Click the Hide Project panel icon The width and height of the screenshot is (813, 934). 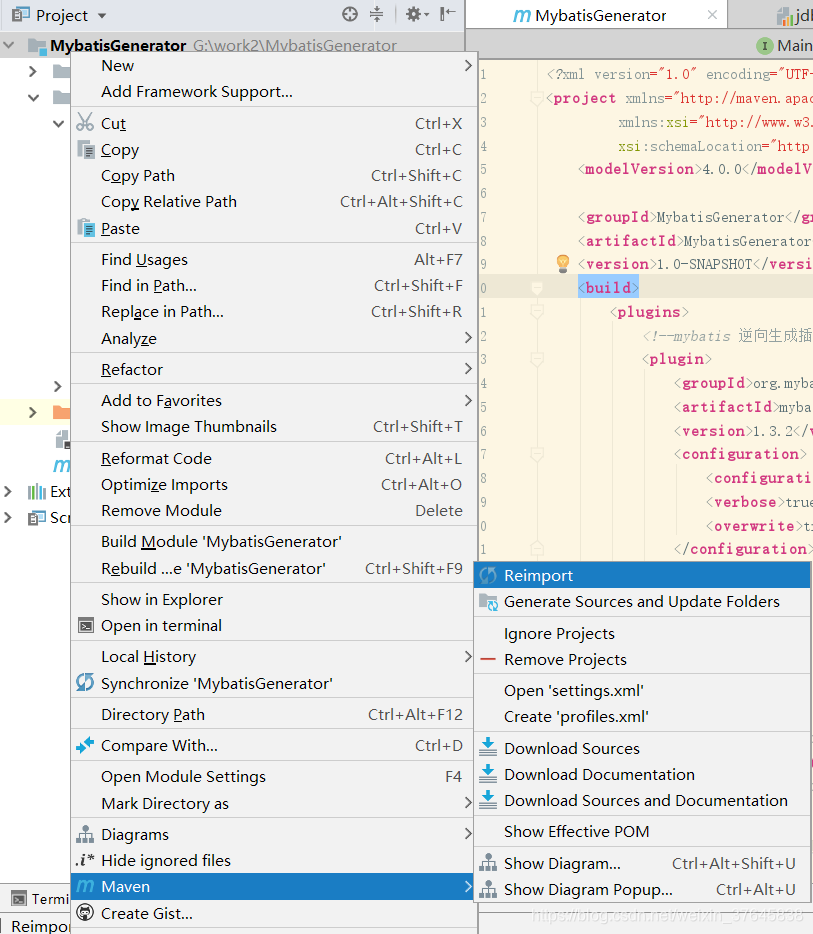click(x=447, y=14)
